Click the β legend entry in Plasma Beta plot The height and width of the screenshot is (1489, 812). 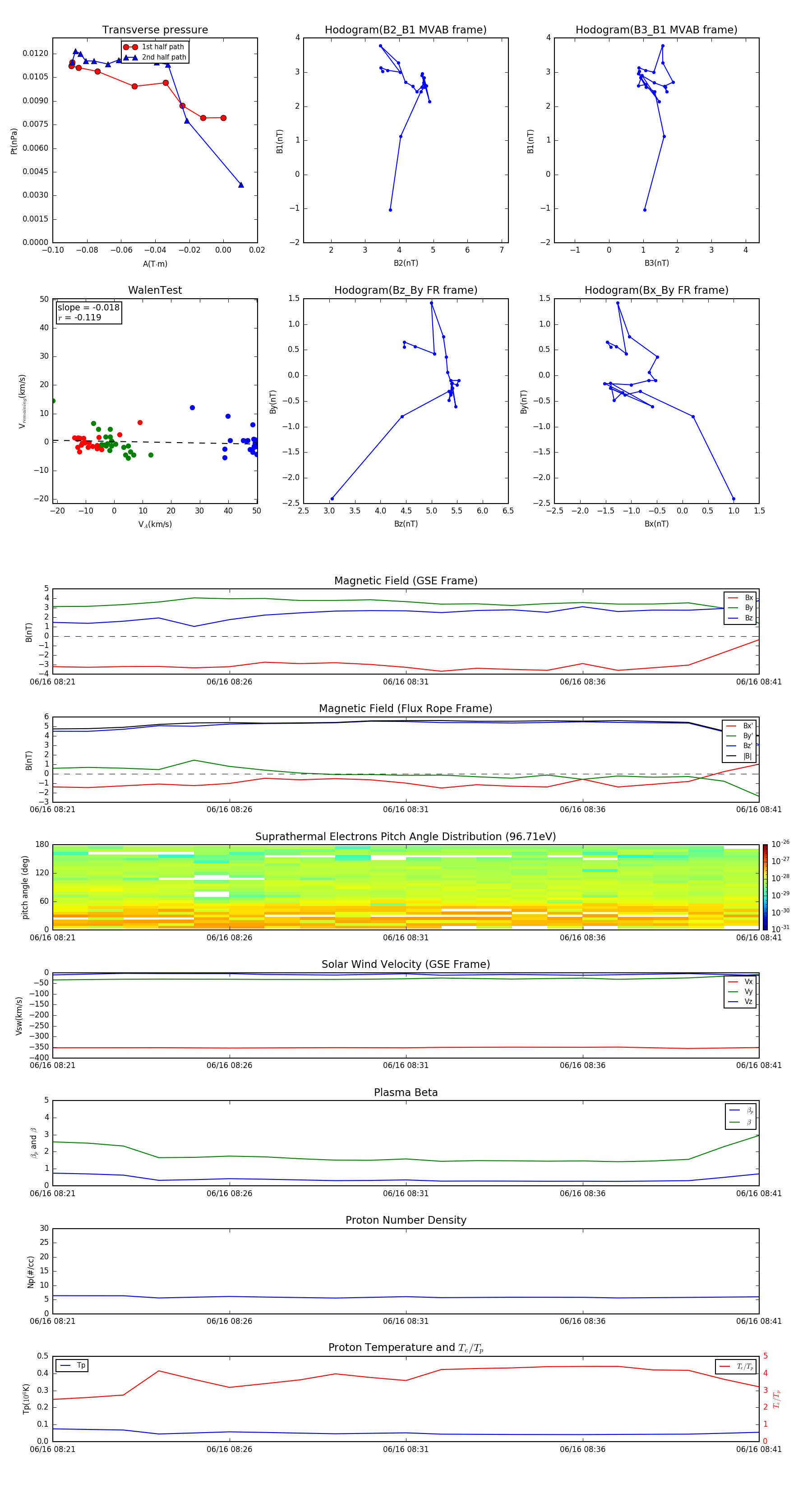[x=741, y=1122]
